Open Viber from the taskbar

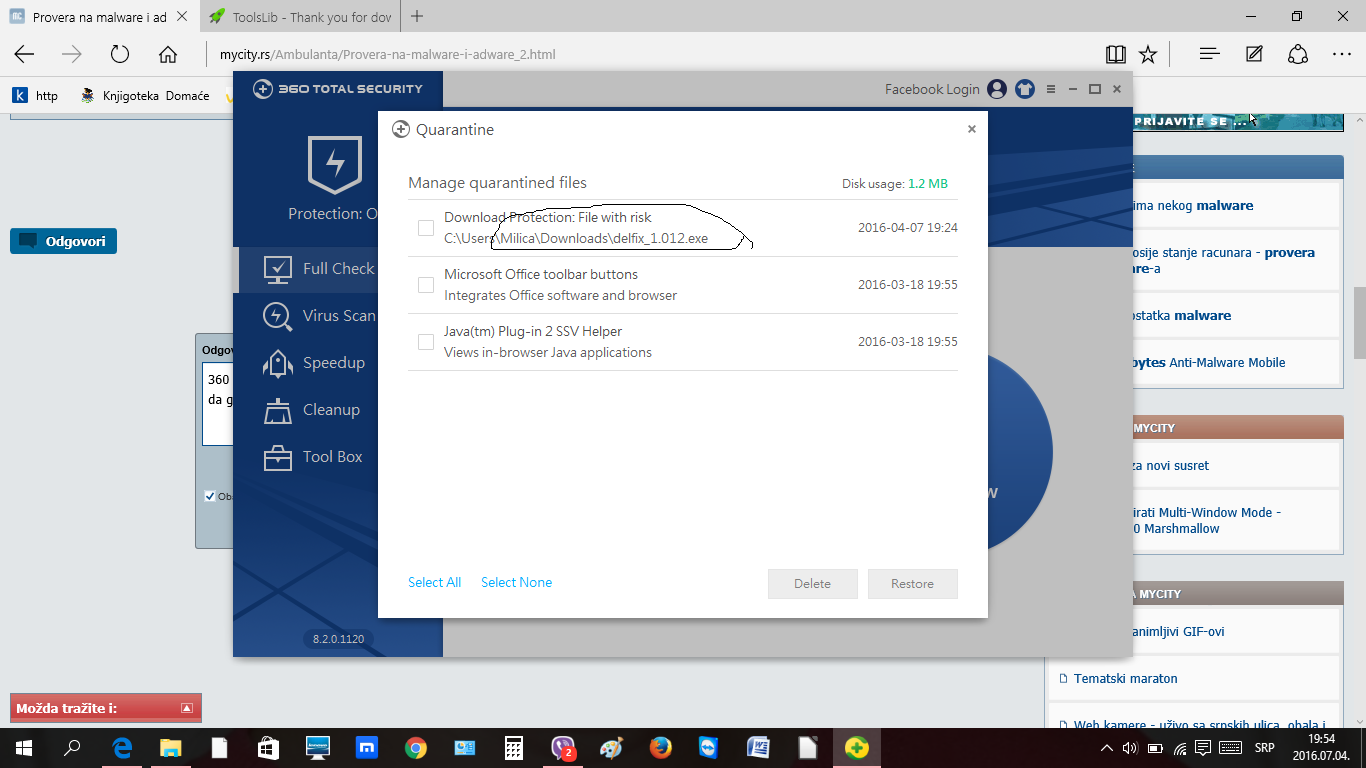563,748
